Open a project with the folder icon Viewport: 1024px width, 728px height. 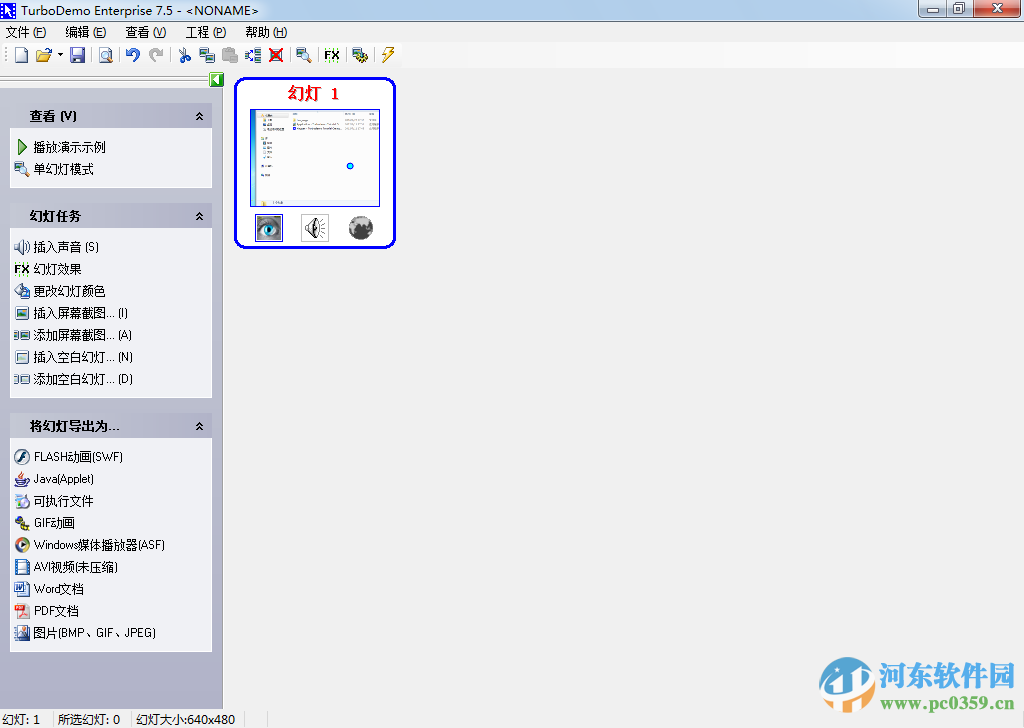pyautogui.click(x=43, y=55)
